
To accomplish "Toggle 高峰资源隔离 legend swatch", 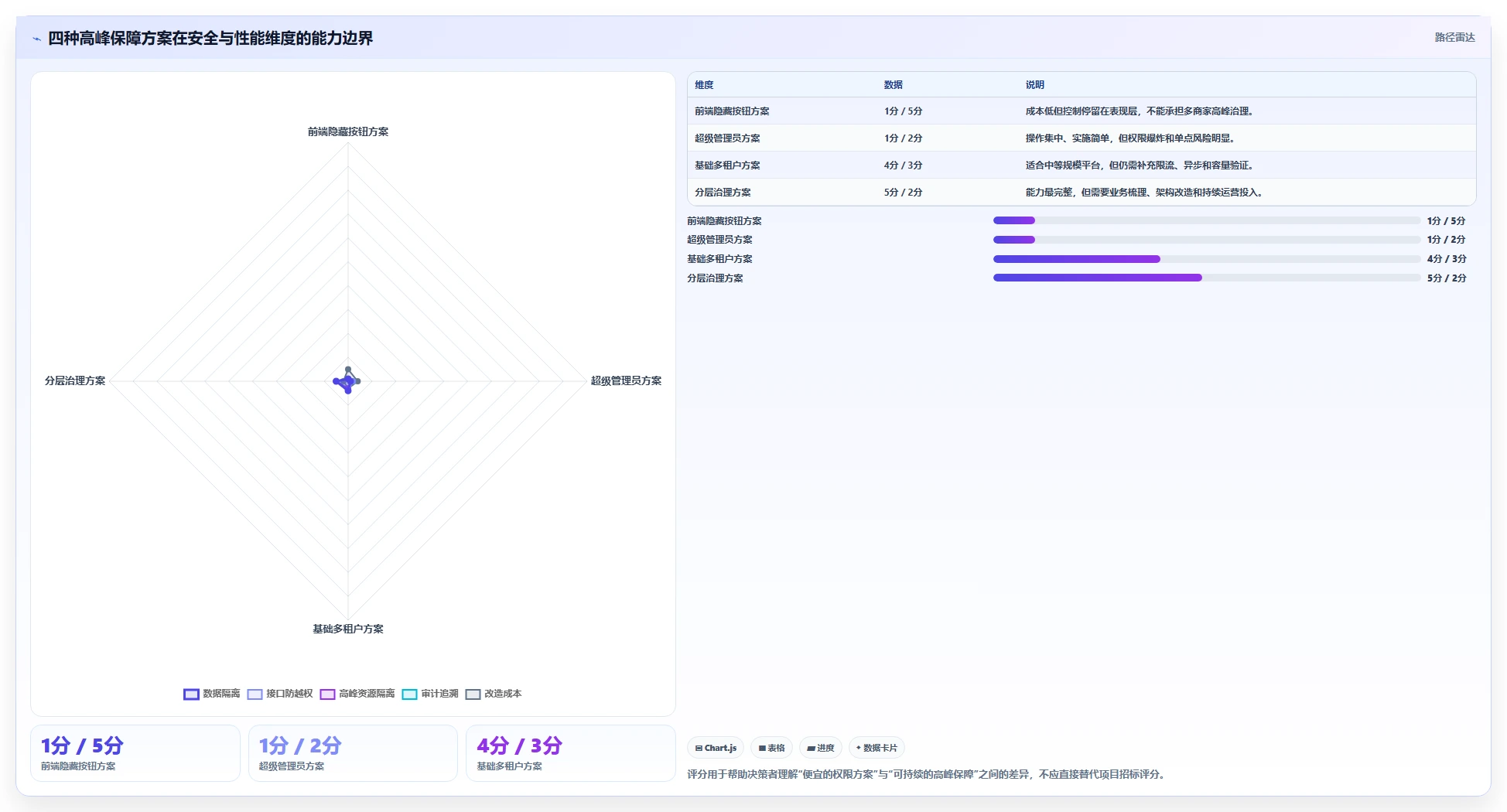I will (x=327, y=694).
